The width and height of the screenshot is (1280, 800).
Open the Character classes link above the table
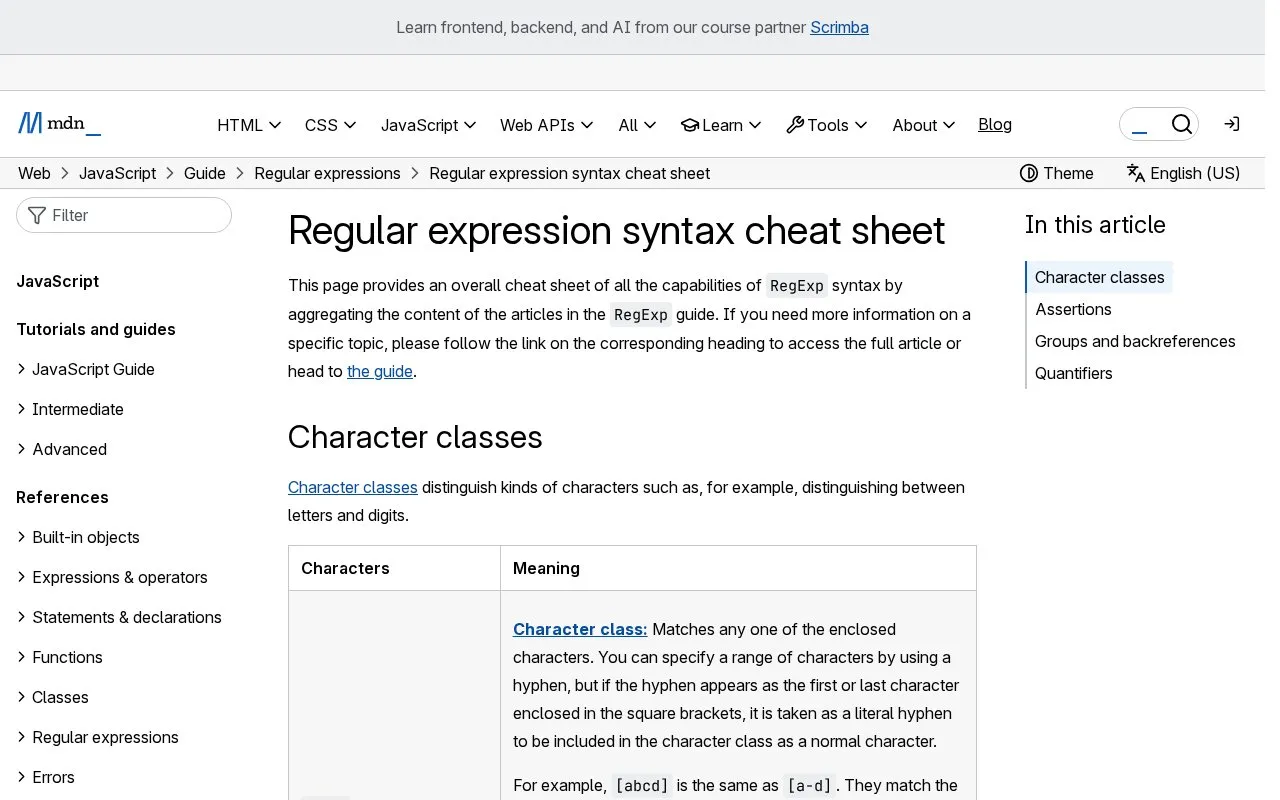(x=353, y=487)
